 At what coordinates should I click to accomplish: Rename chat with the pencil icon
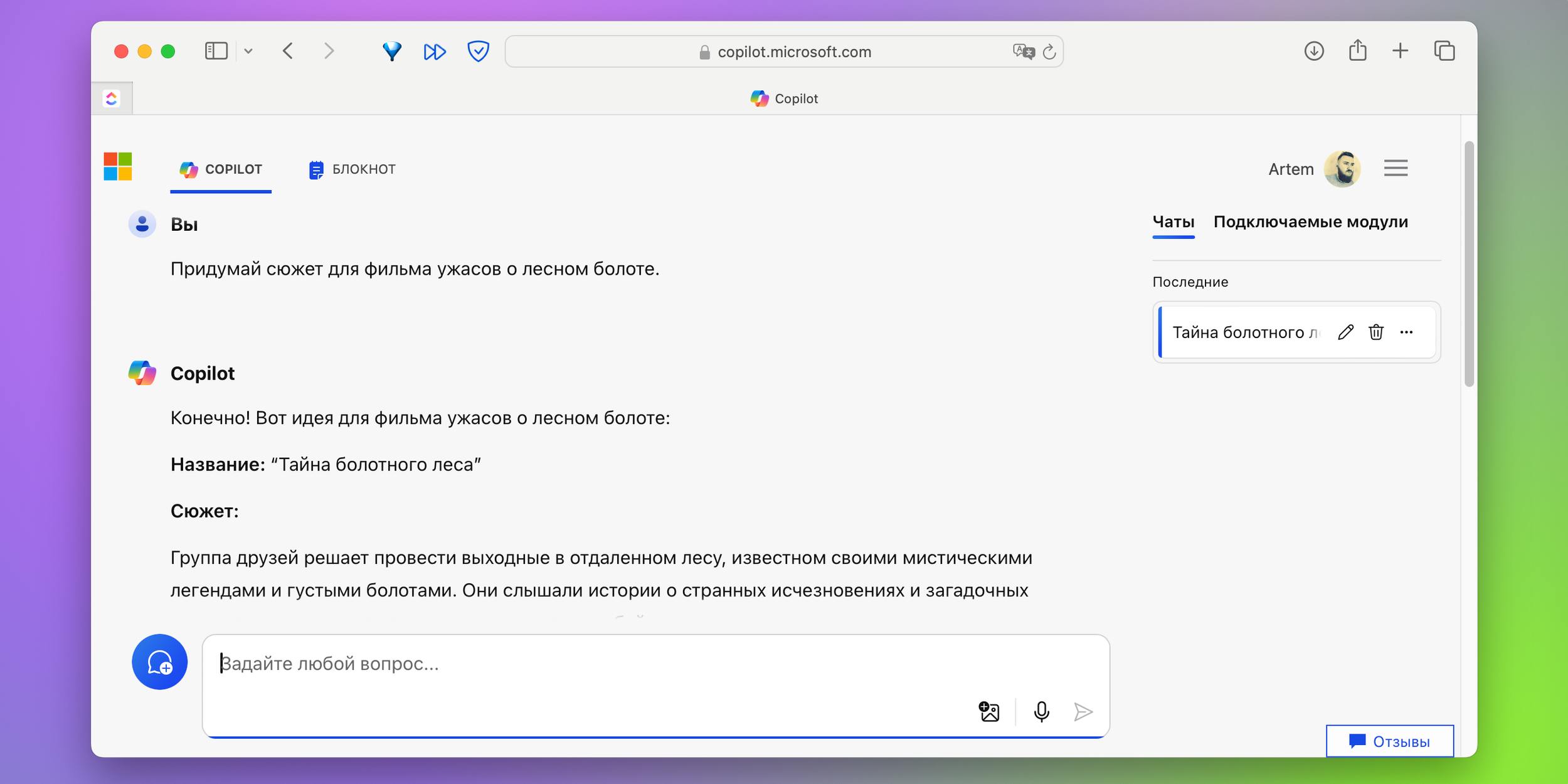[x=1345, y=332]
